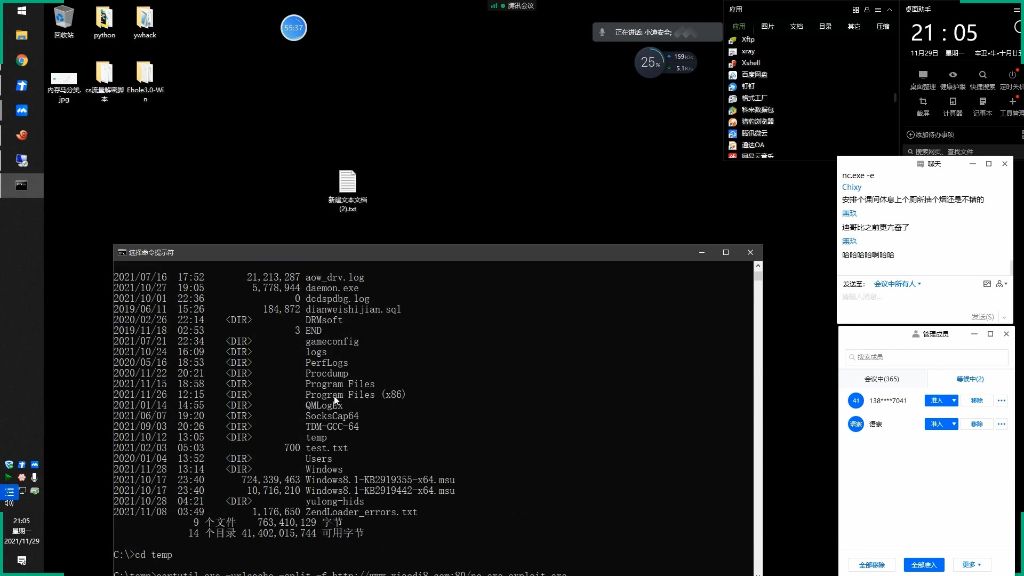
Task: Open admit dropdown arrow for 138****7041
Action: pos(954,400)
